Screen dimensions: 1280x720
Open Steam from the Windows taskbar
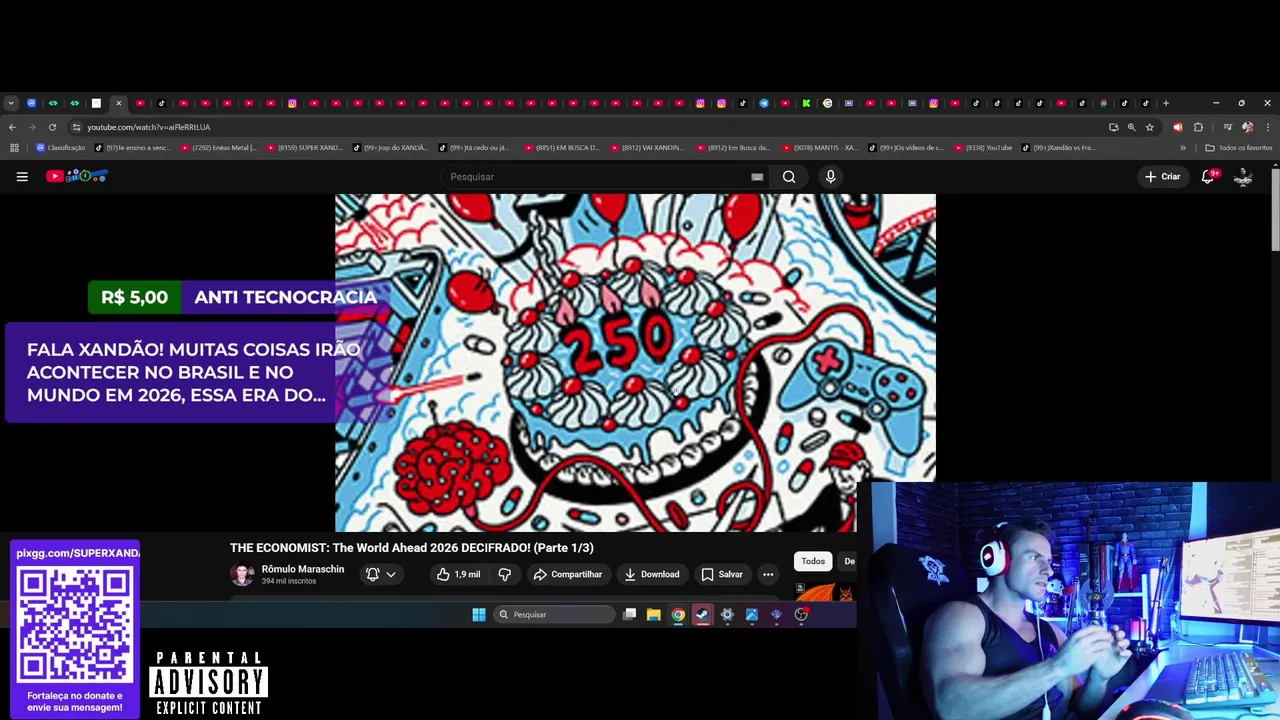click(702, 615)
